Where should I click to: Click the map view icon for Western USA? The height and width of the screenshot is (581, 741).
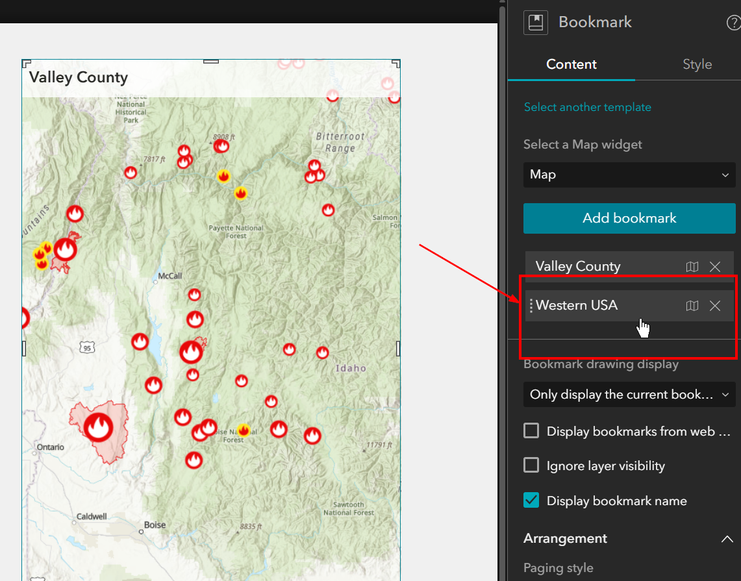click(x=692, y=305)
